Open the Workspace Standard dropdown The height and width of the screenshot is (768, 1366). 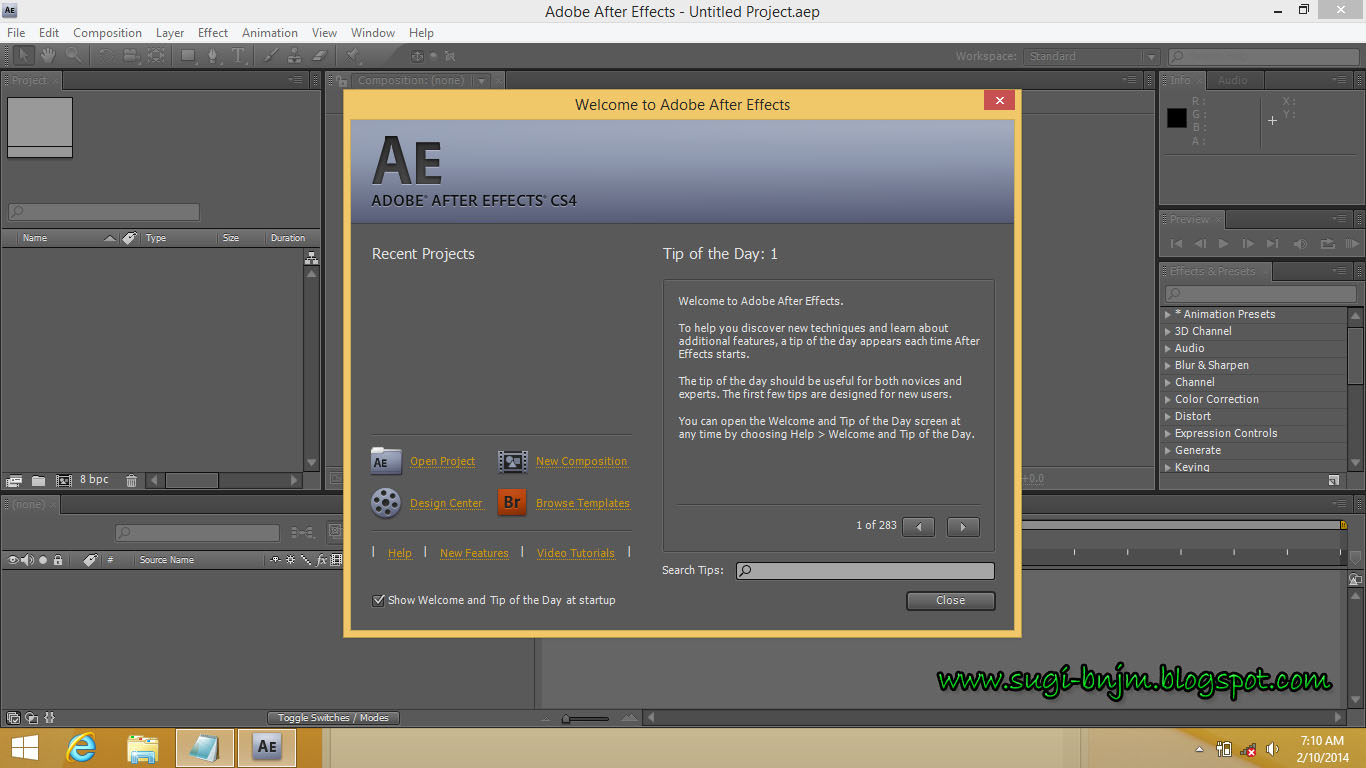click(x=1092, y=57)
